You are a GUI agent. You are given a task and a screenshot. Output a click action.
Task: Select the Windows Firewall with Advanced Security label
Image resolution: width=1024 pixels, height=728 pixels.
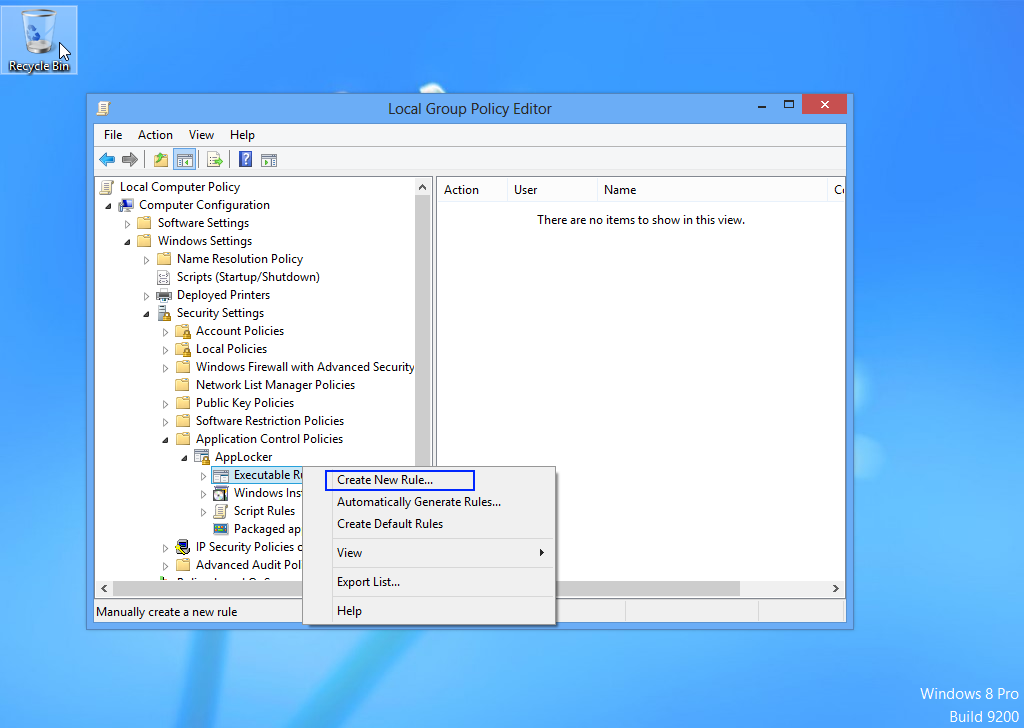304,368
